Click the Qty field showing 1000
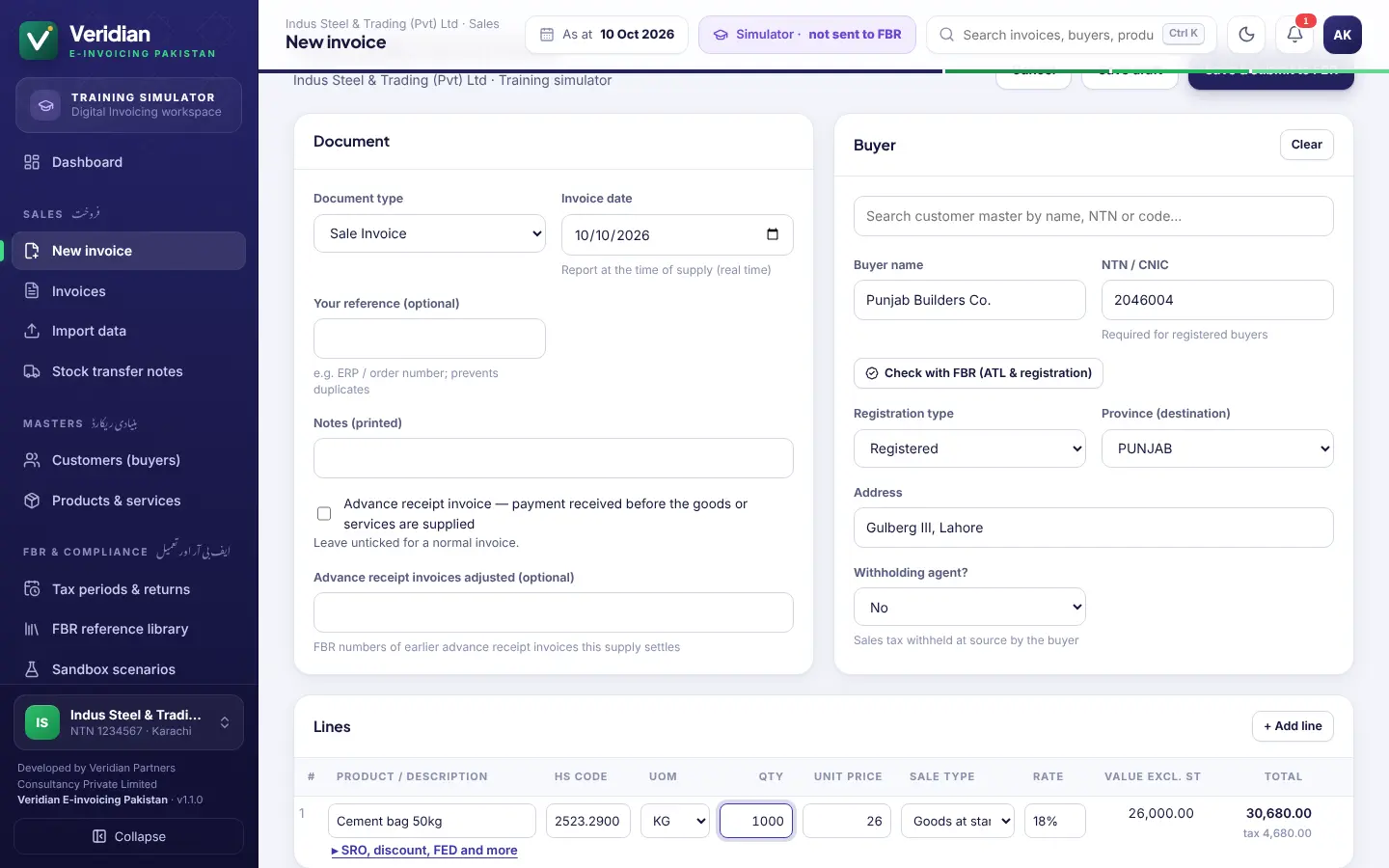The image size is (1389, 868). (x=756, y=821)
